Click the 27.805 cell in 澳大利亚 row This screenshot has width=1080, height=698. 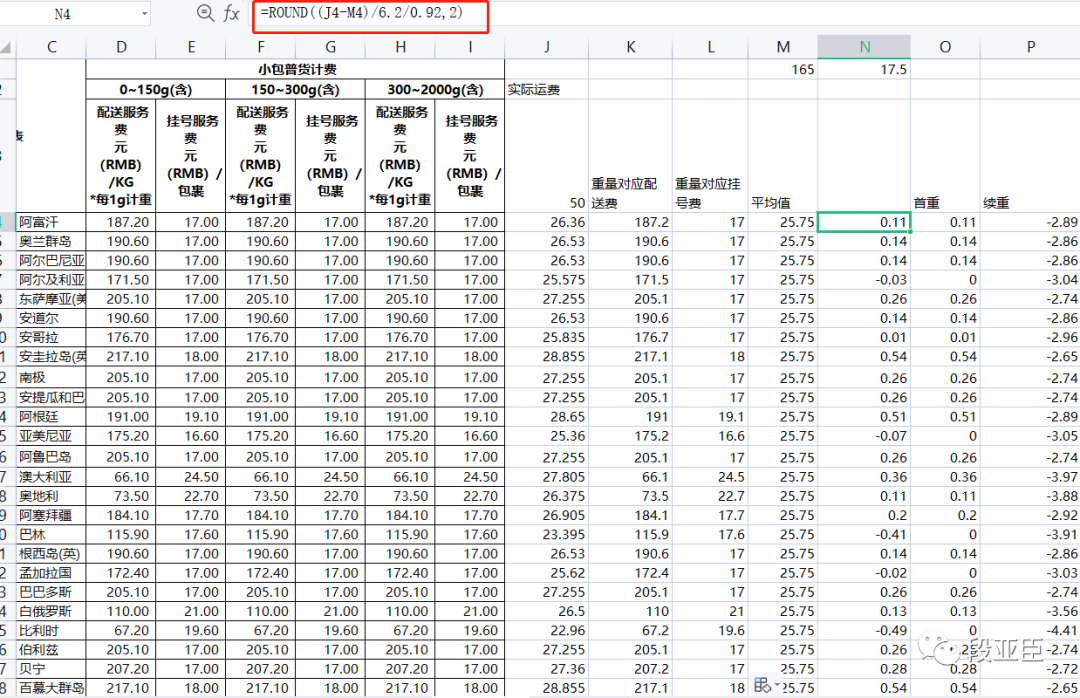coord(547,477)
